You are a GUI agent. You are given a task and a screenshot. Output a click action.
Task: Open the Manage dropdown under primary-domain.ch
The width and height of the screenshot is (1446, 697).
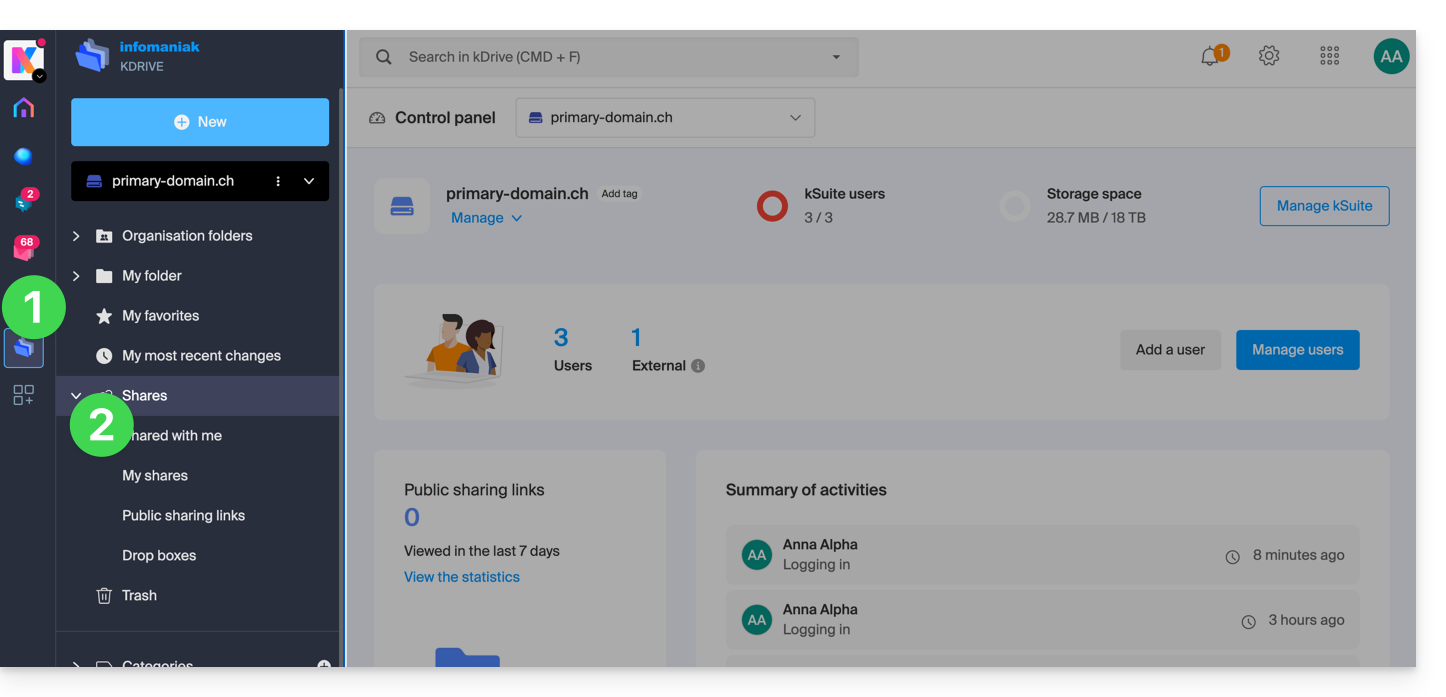coord(486,218)
